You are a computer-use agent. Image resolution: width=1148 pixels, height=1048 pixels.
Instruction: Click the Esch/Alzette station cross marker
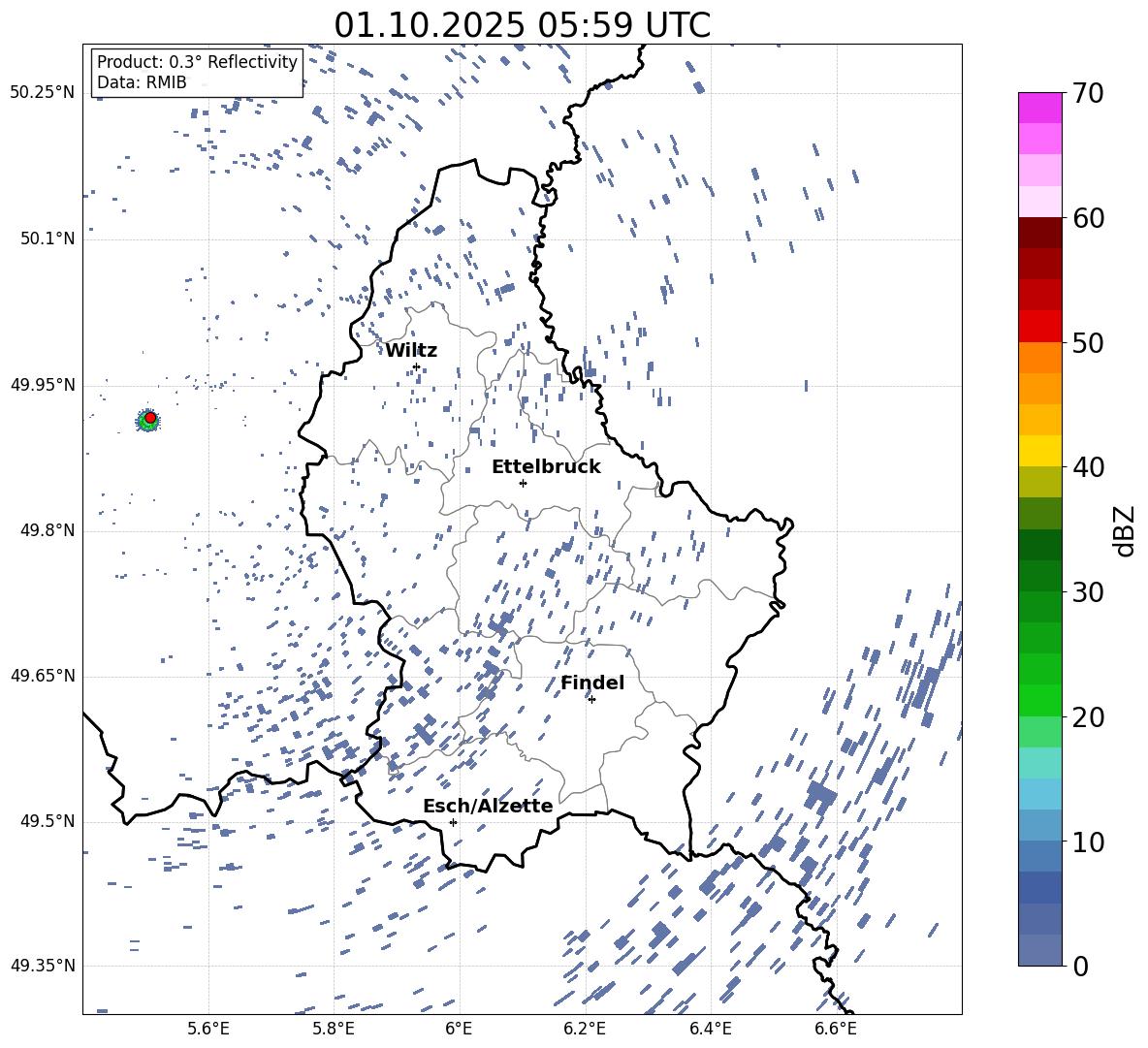point(453,822)
